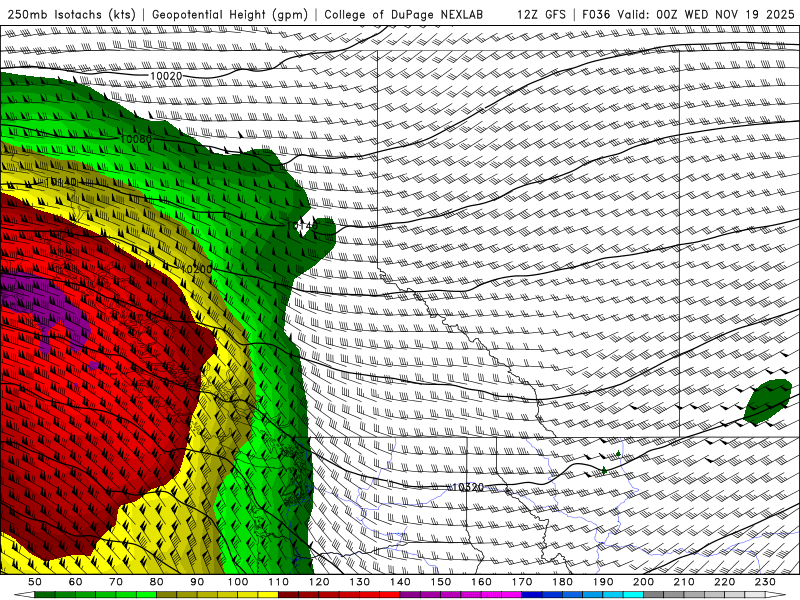This screenshot has width=800, height=600.
Task: Click the "College of DuPage NEXLAB" text
Action: point(404,15)
